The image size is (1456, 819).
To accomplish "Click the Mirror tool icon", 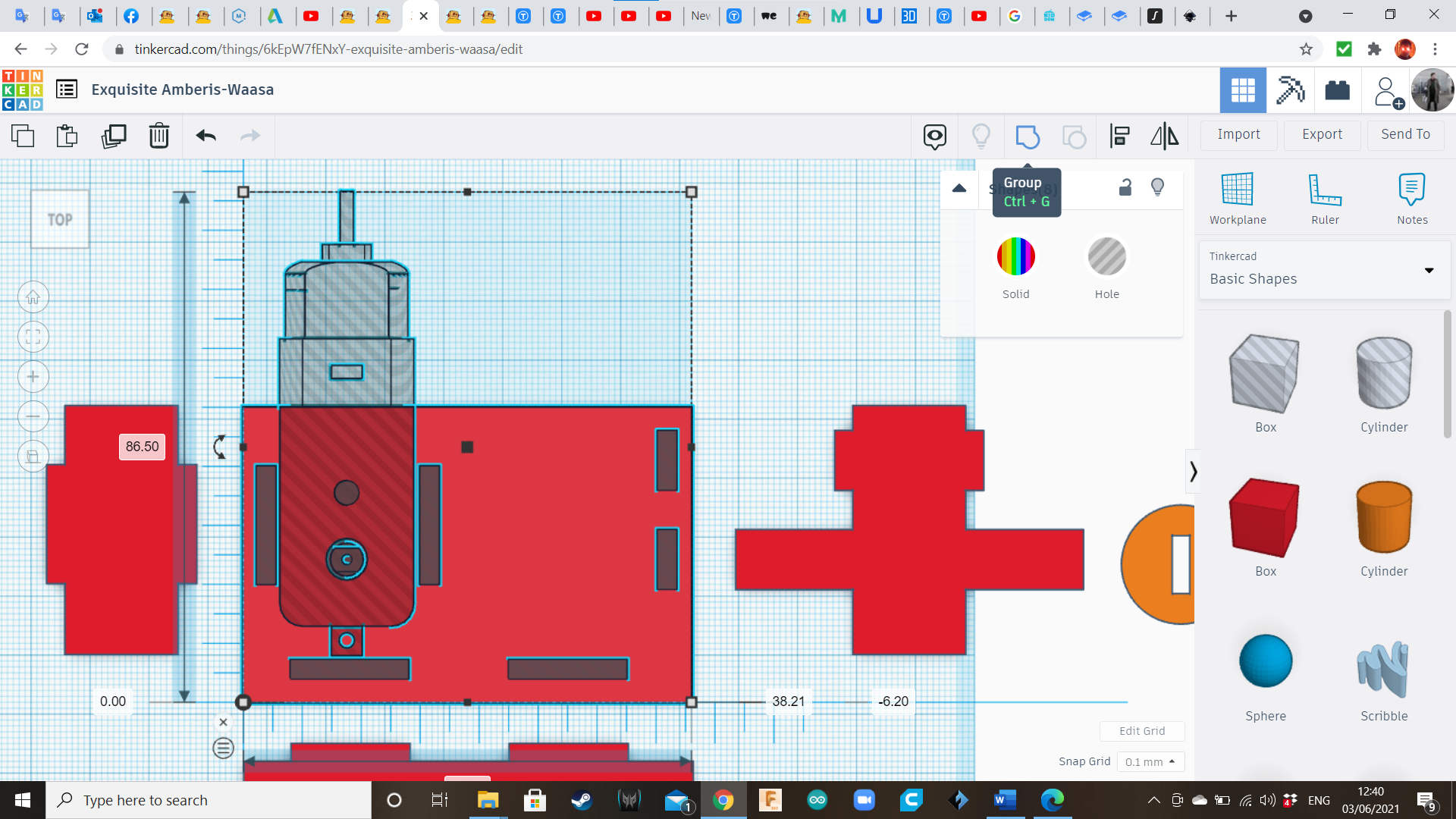I will (1164, 136).
